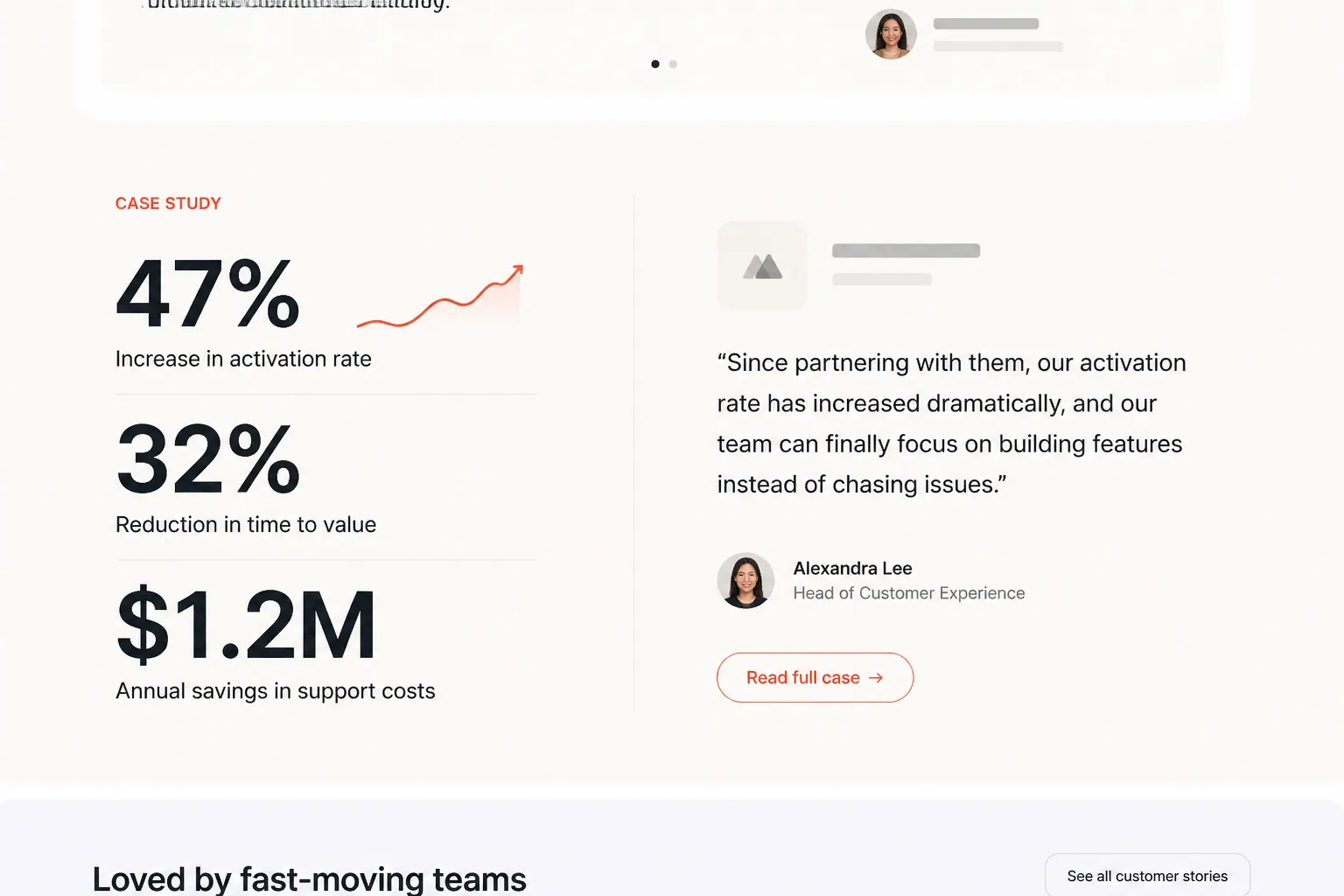Select the first carousel dot indicator
Screen dimensions: 1344x896
pos(655,64)
